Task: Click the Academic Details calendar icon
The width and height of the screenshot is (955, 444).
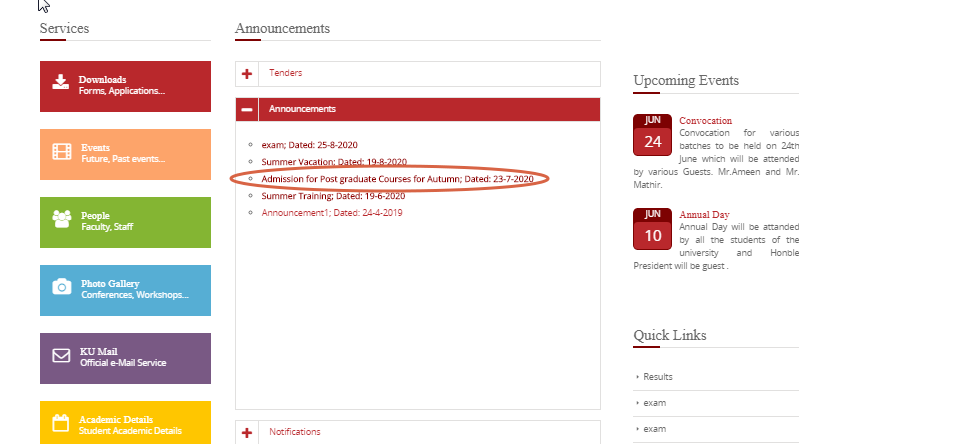Action: (61, 423)
